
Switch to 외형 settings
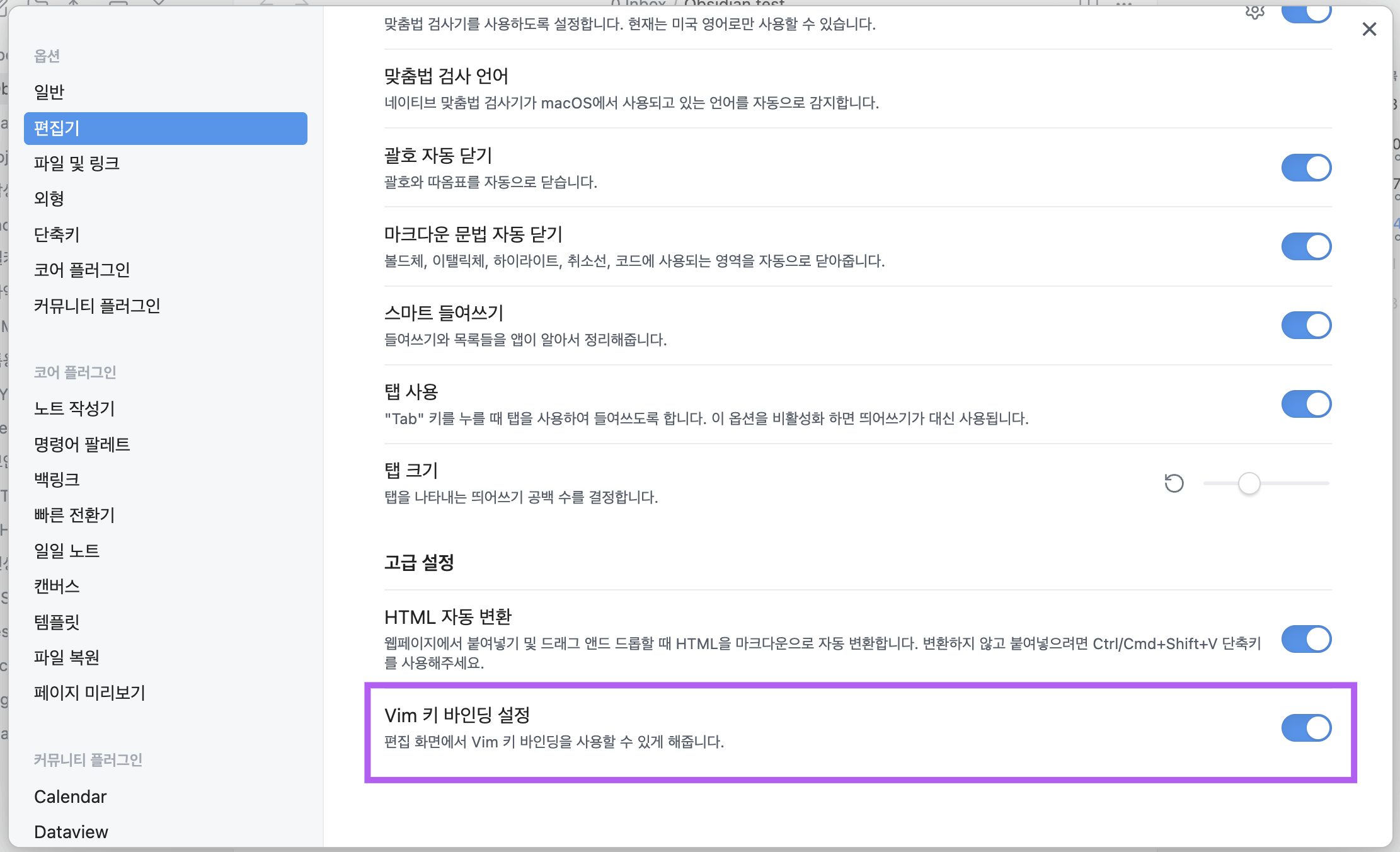point(49,199)
